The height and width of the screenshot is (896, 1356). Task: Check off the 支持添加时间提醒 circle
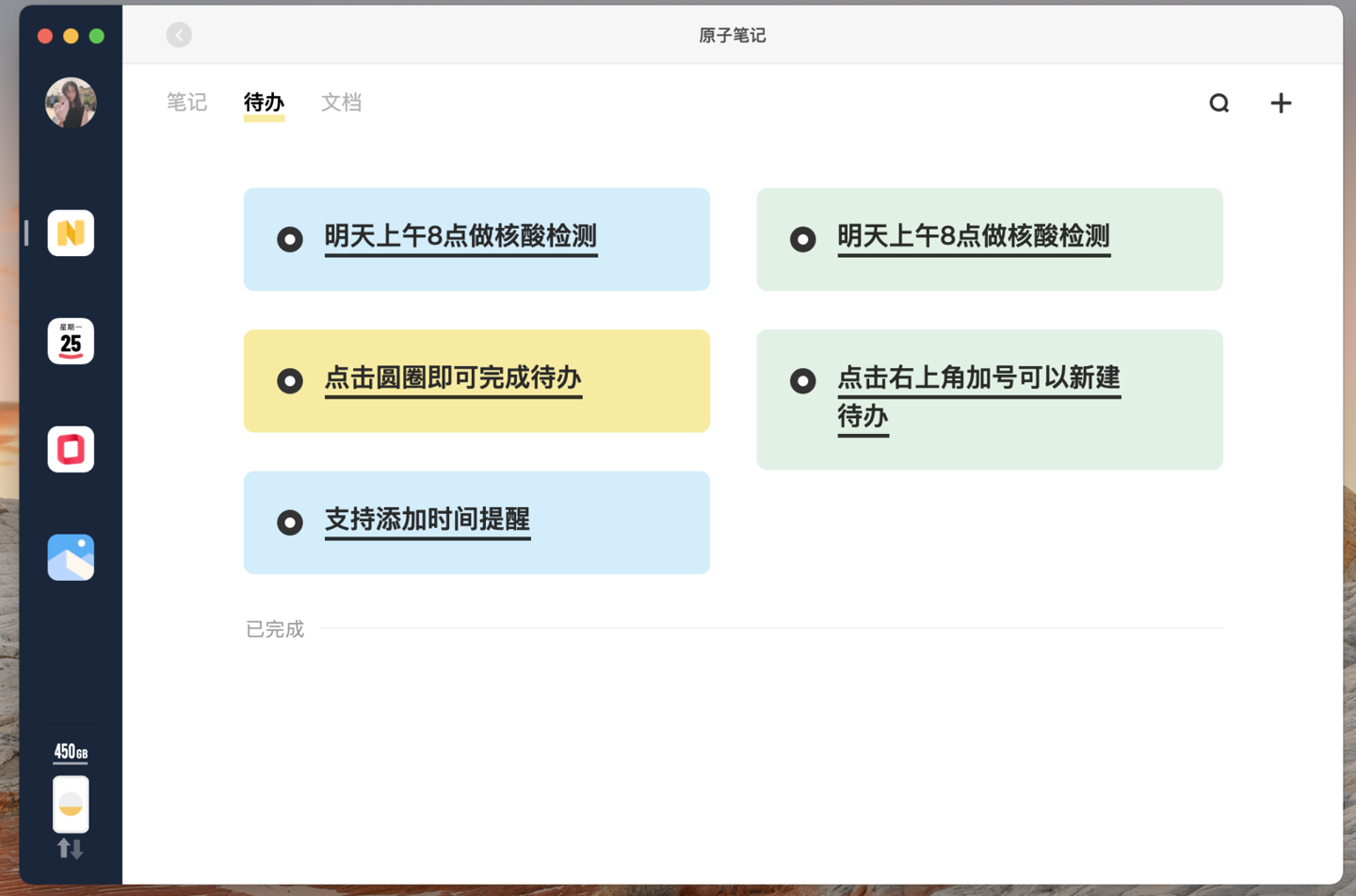(x=290, y=522)
